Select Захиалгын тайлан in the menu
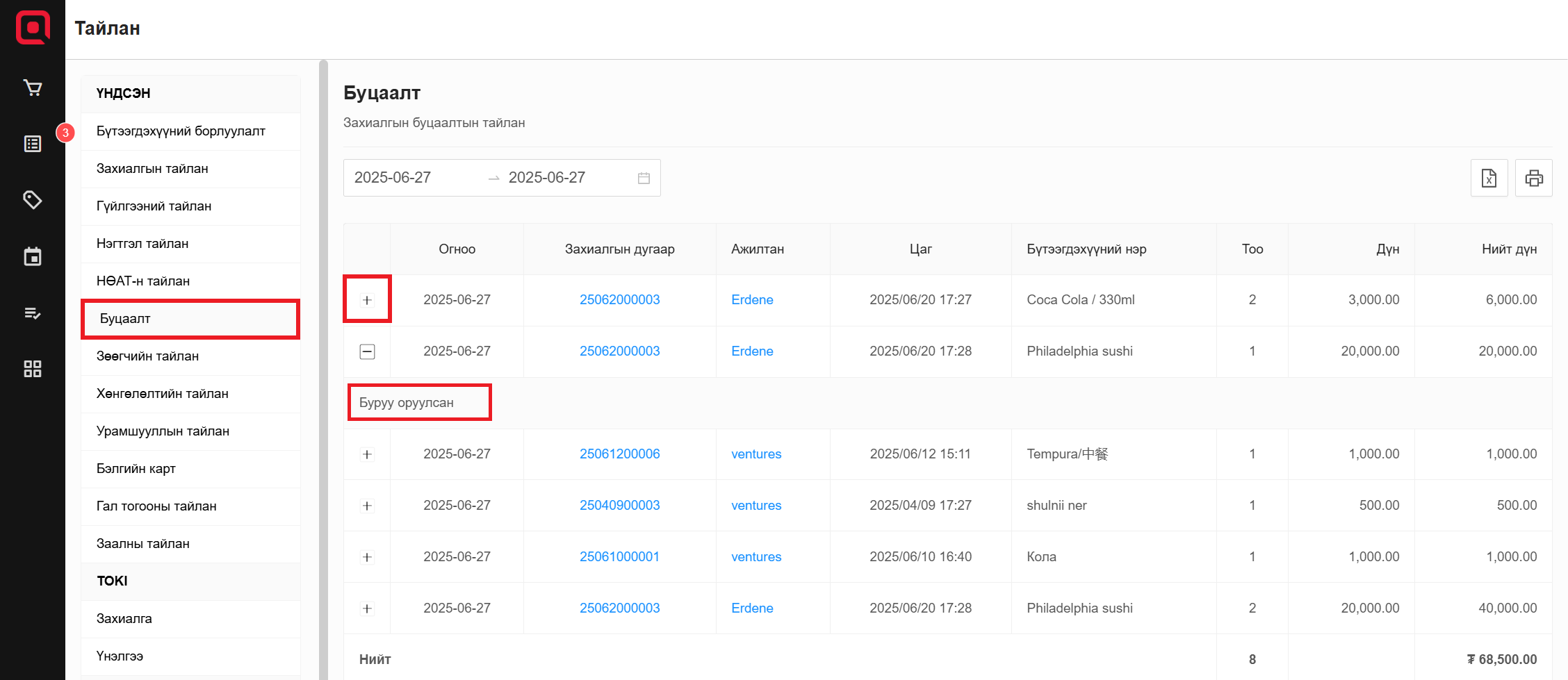The width and height of the screenshot is (1568, 680). pos(152,169)
